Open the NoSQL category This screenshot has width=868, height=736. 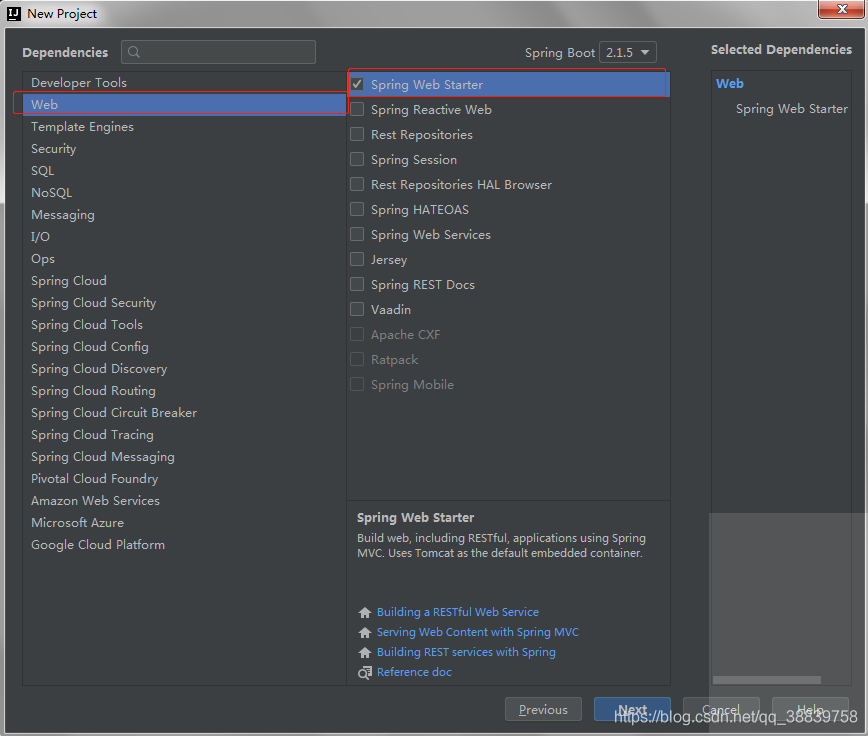click(x=184, y=193)
